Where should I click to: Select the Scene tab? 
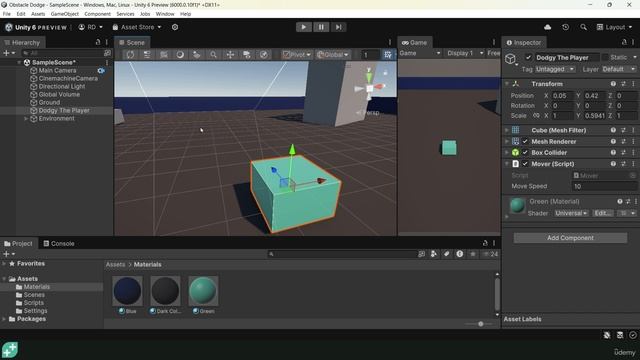[x=132, y=42]
